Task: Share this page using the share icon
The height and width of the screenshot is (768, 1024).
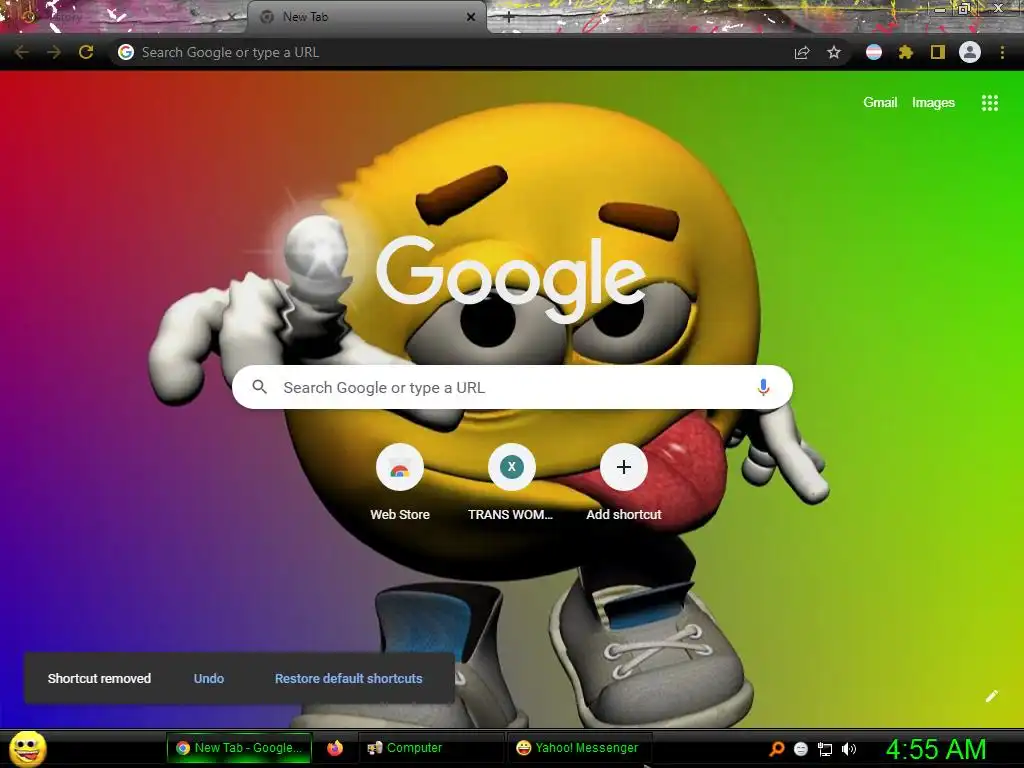Action: click(802, 52)
